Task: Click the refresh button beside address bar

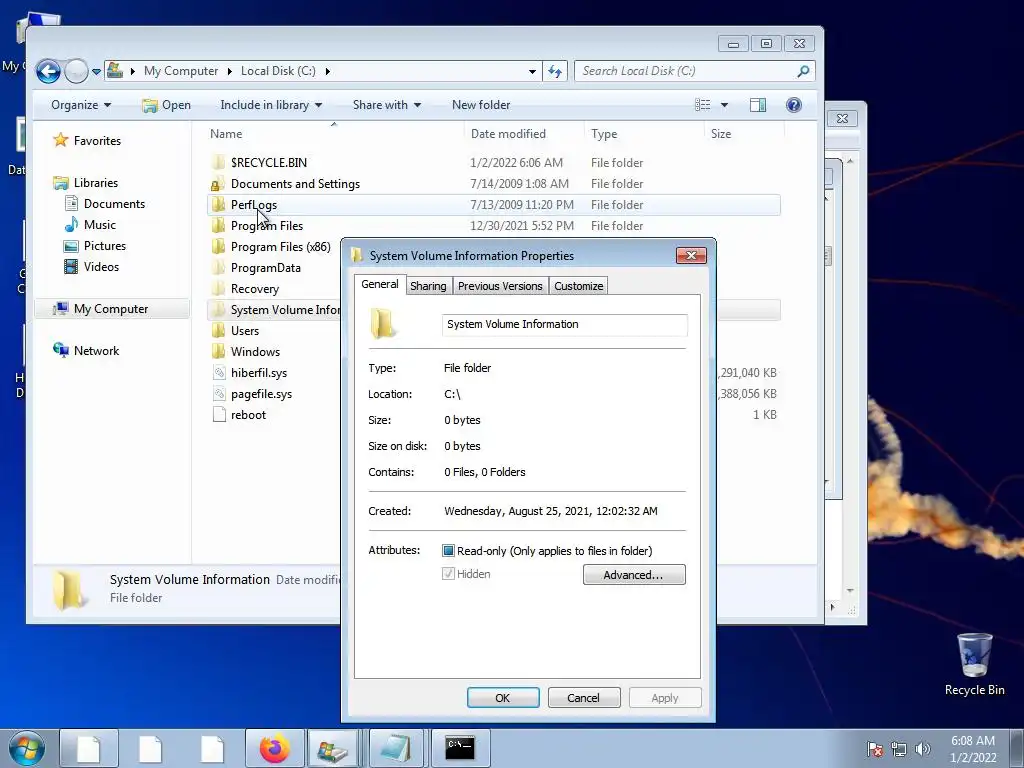Action: pos(555,71)
